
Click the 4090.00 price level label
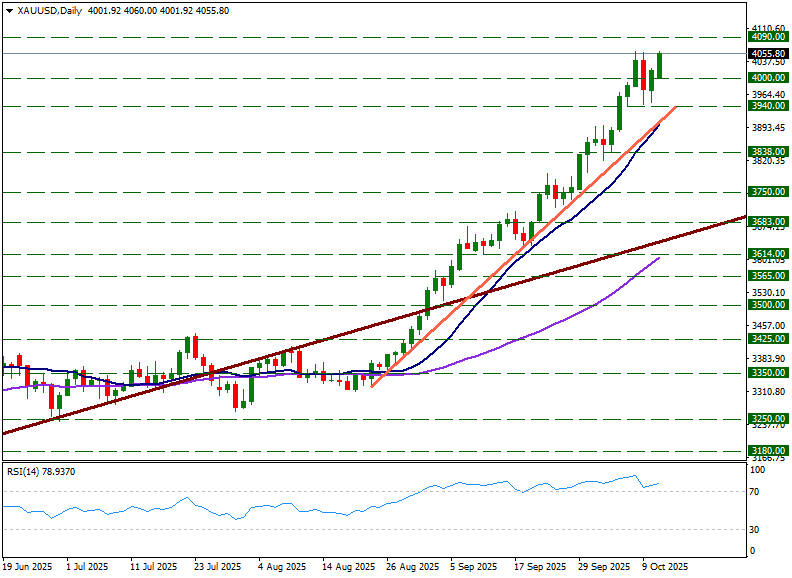pyautogui.click(x=767, y=36)
